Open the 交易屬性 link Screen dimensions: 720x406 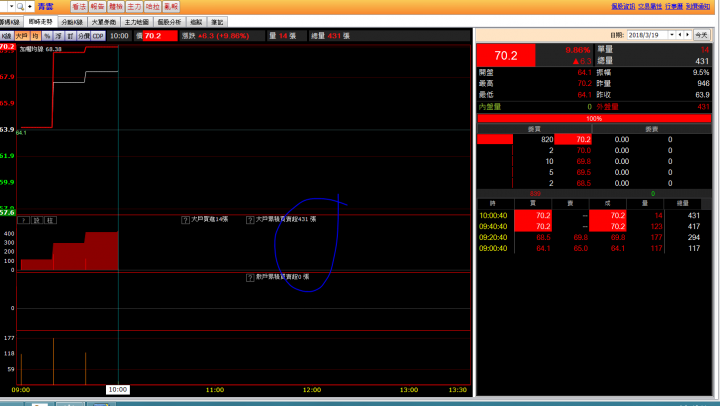pos(650,6)
